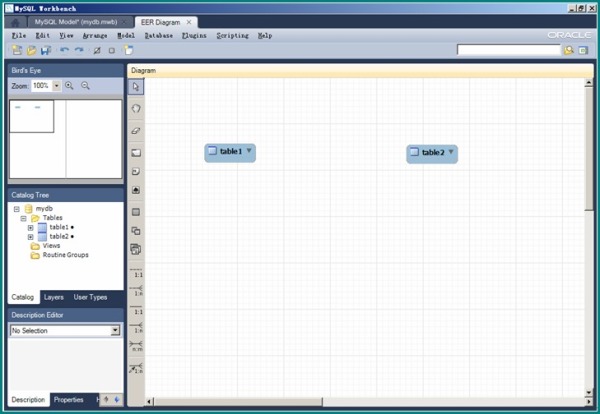This screenshot has width=600, height=414.
Task: Collapse the mydb schema node
Action: 16,209
